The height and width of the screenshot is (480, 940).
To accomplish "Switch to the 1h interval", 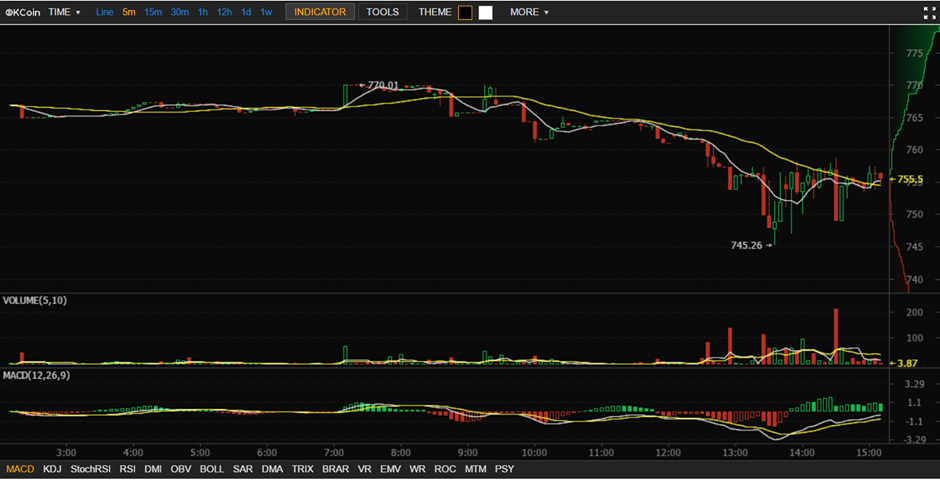I will [203, 12].
